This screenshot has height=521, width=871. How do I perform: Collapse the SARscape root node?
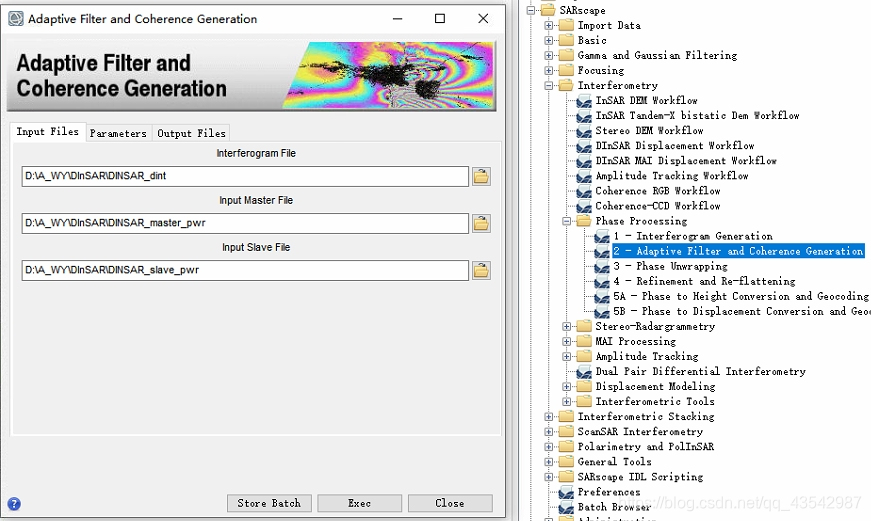click(x=531, y=10)
